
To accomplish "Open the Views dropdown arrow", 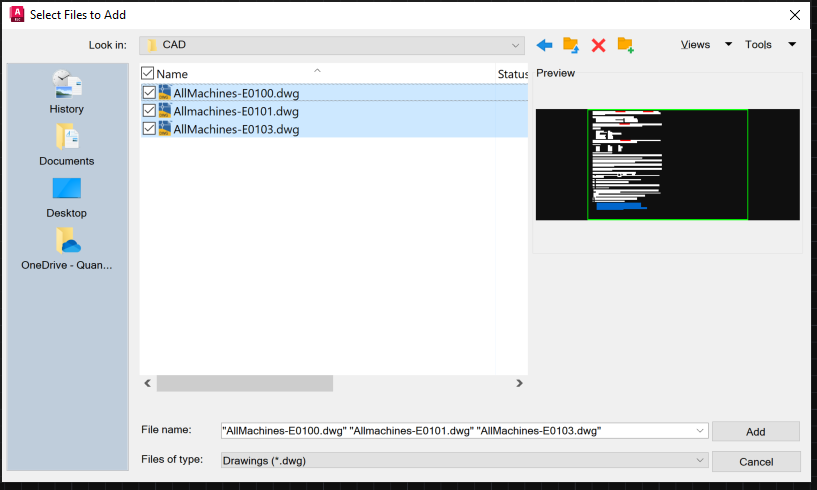I will tap(728, 44).
